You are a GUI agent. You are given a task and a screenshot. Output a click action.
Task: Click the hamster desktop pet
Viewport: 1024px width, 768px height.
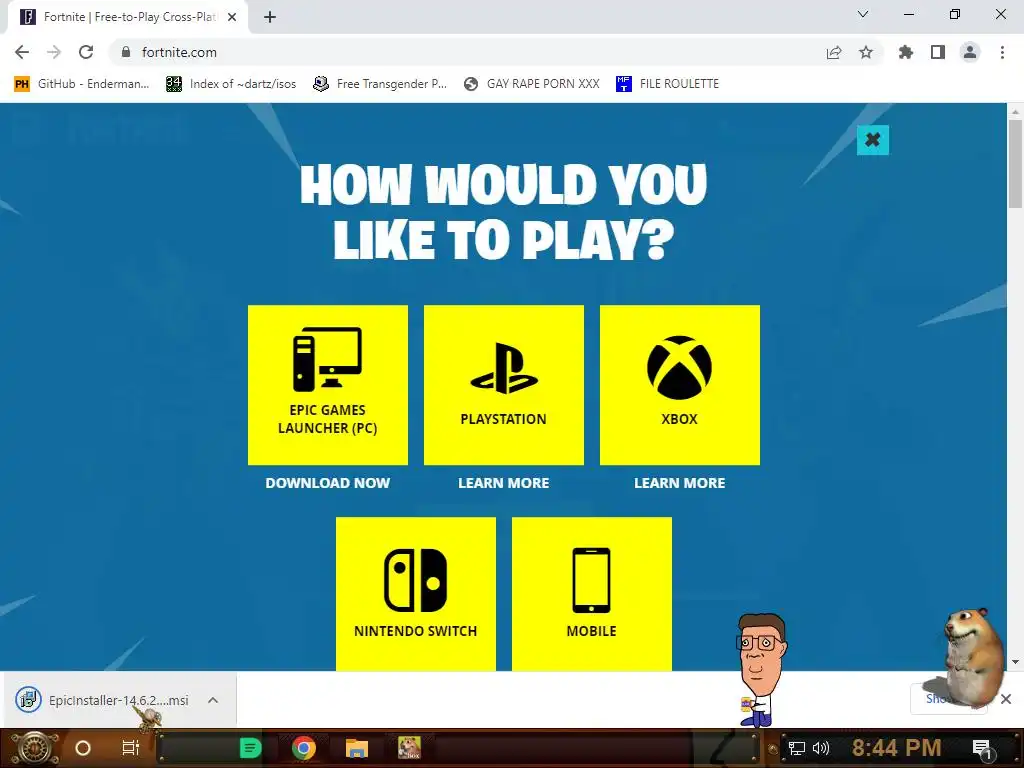tap(974, 658)
